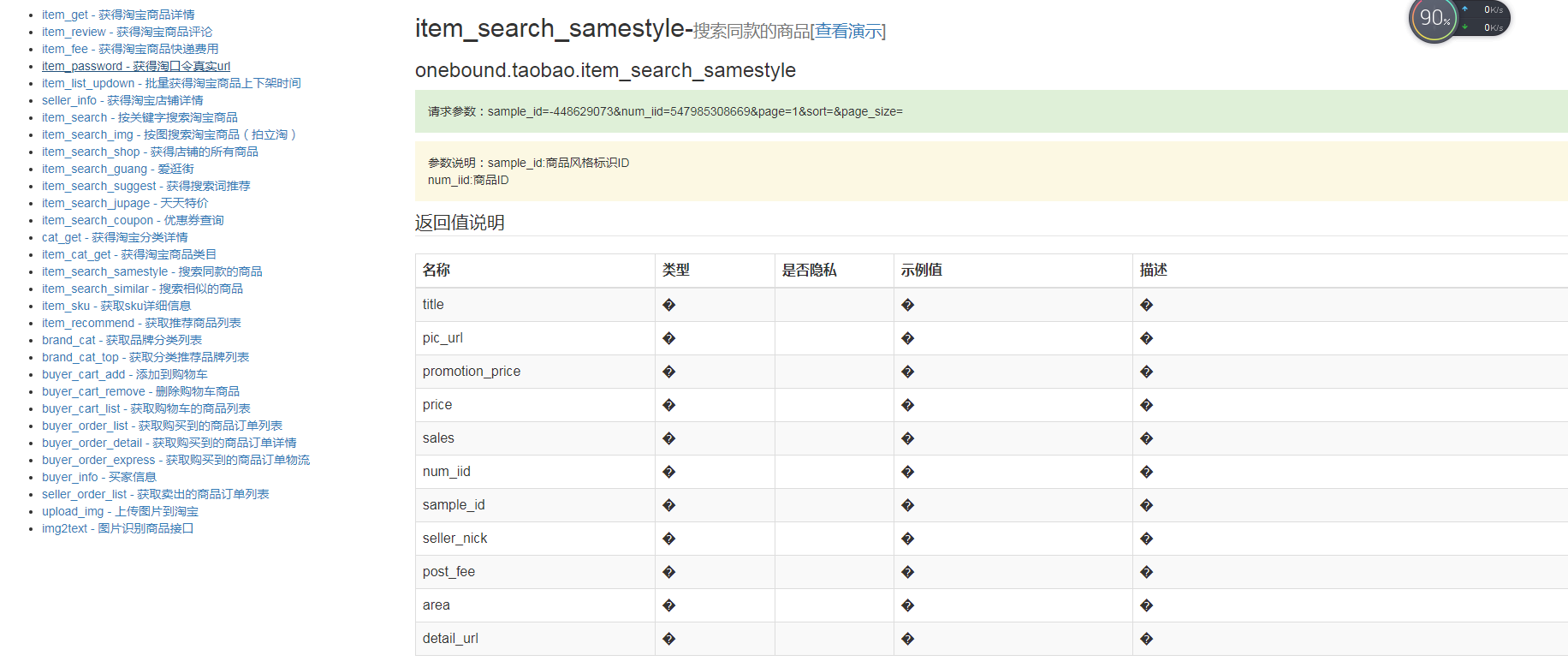Click the area cell
Image resolution: width=1568 pixels, height=661 pixels.
(535, 605)
